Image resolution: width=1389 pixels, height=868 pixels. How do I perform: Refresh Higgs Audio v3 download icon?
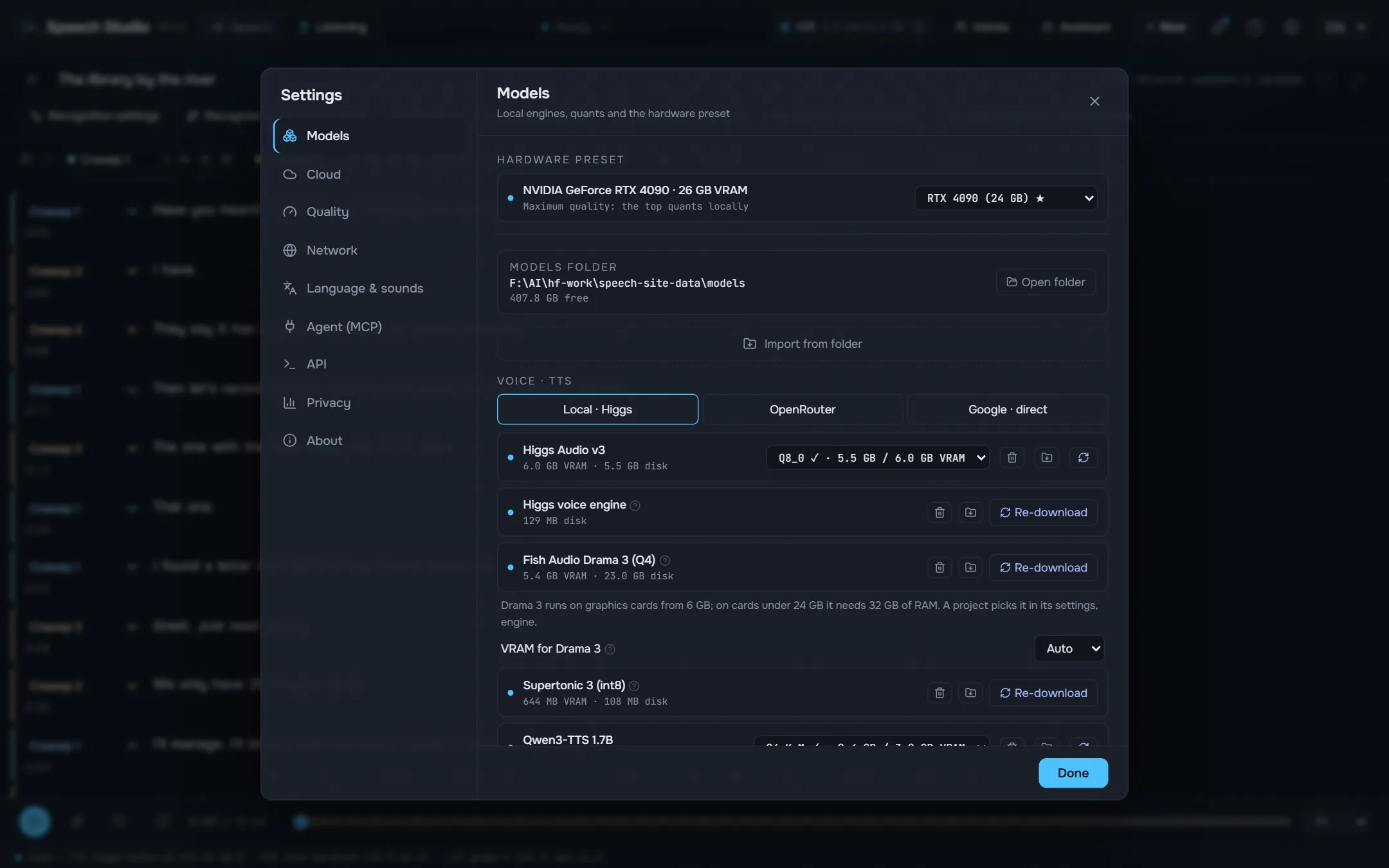pos(1084,457)
